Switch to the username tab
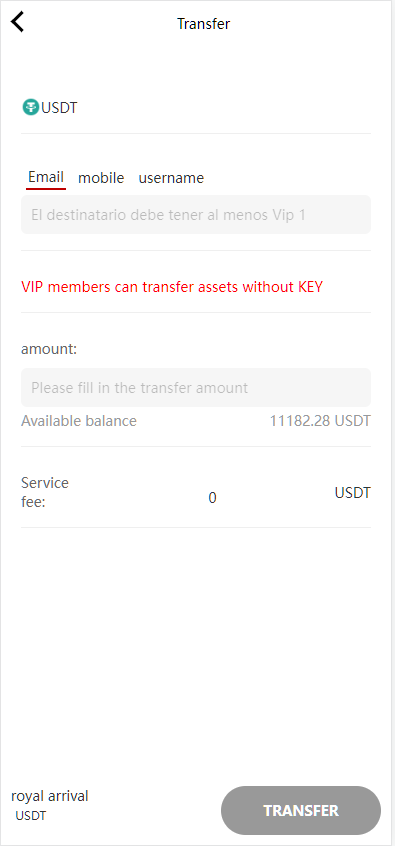This screenshot has height=846, width=395. click(171, 178)
